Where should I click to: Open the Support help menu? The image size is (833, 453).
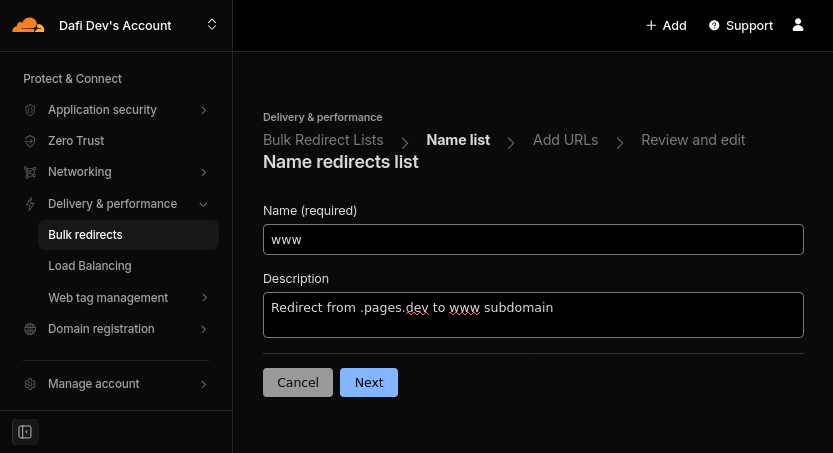point(741,25)
